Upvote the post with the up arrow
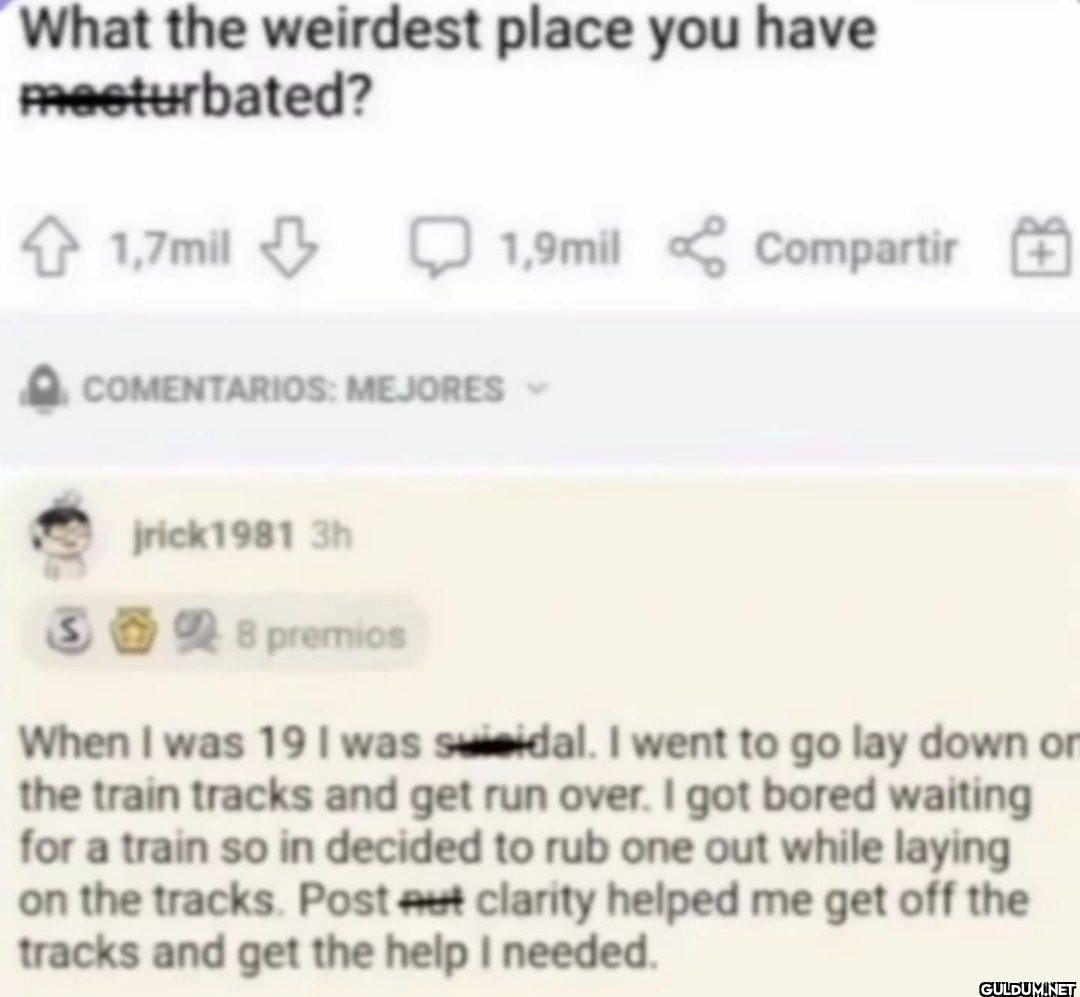 coord(60,246)
